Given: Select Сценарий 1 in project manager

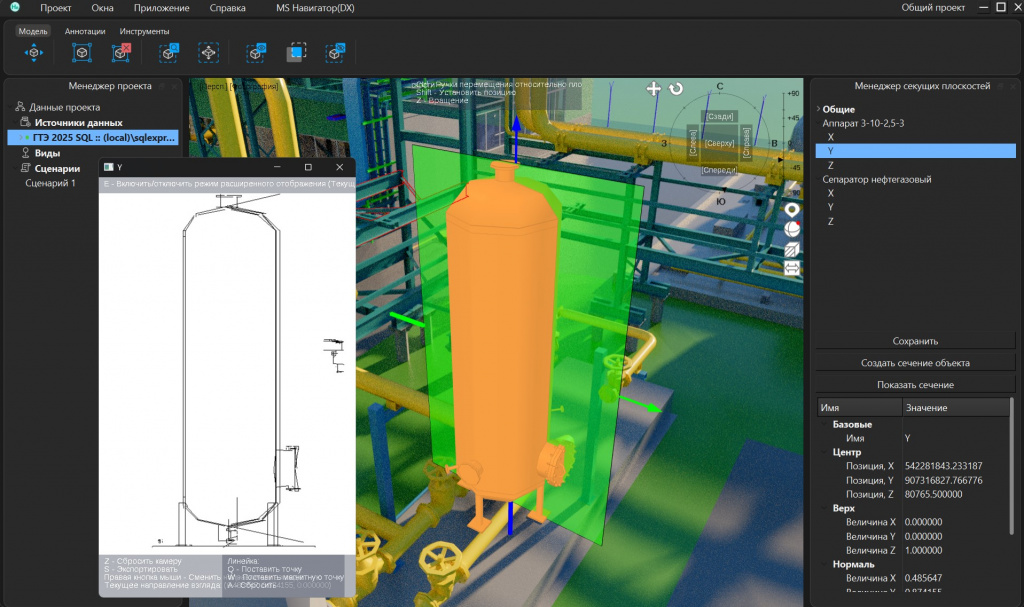Looking at the screenshot, I should (x=50, y=183).
